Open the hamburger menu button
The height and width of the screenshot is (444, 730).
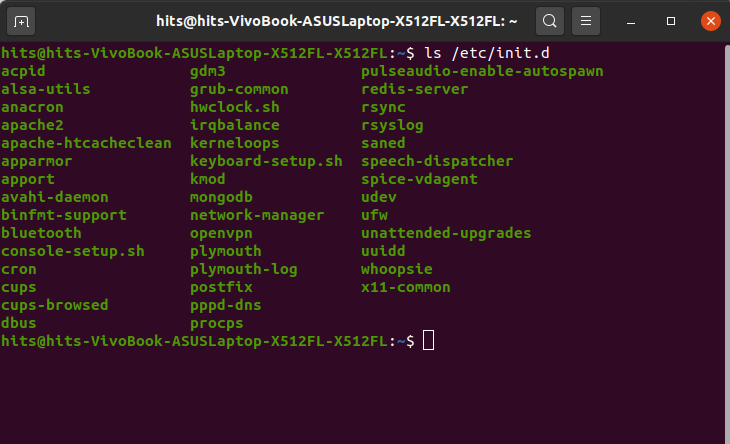click(588, 20)
